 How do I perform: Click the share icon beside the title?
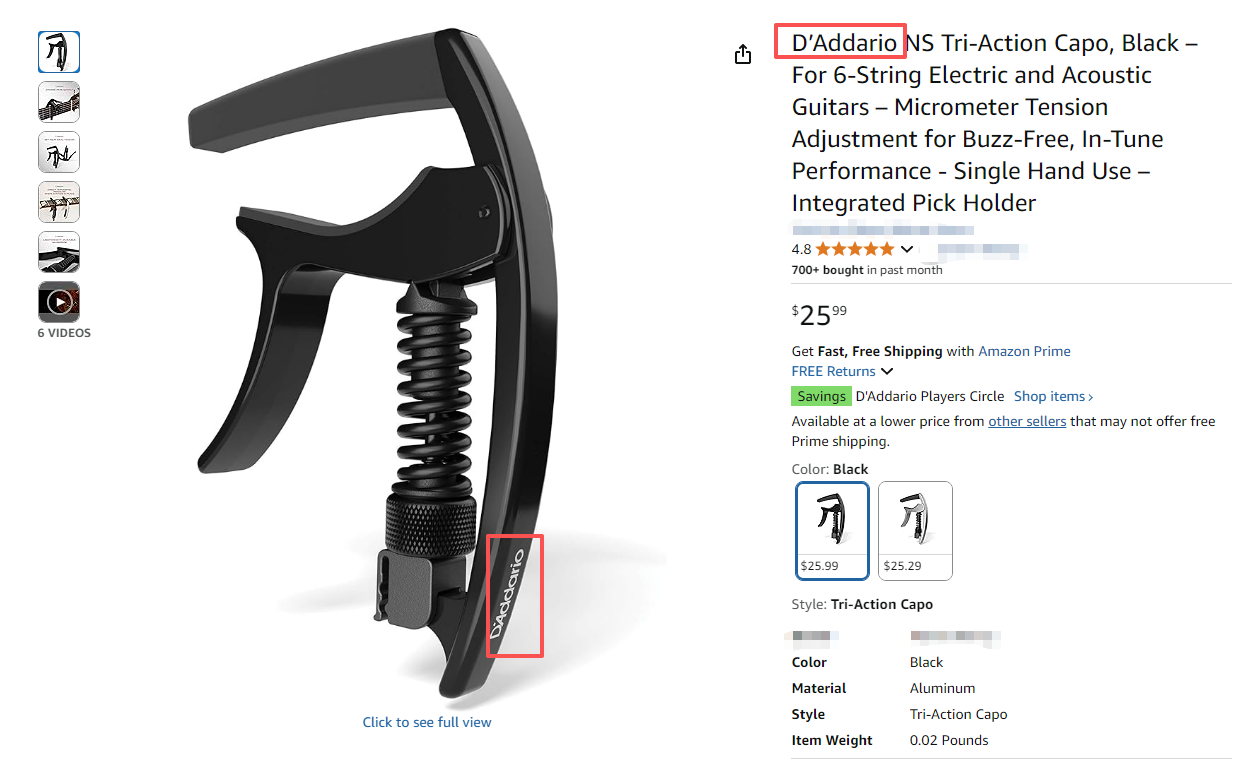point(743,54)
